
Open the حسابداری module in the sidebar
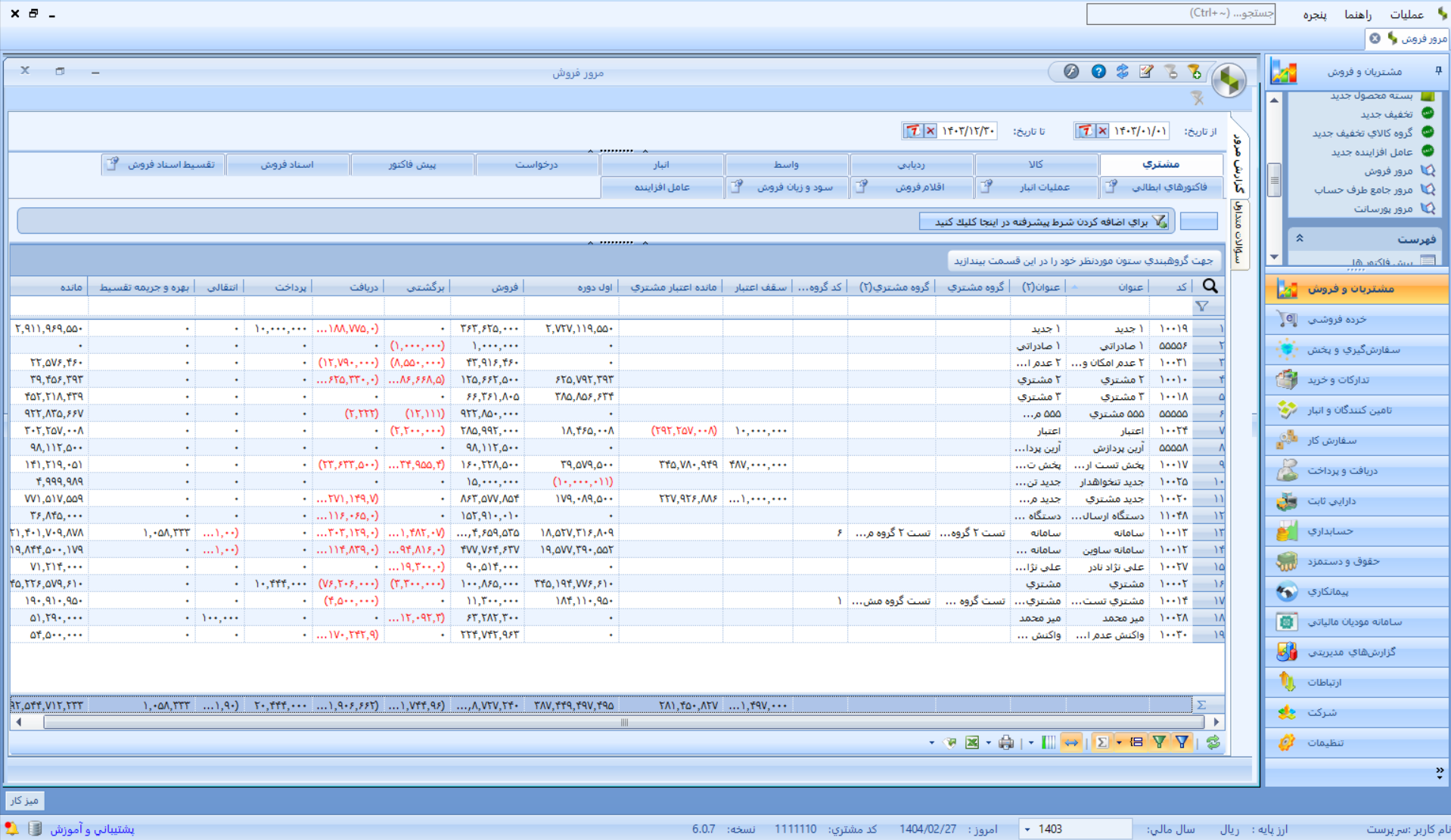(x=1356, y=531)
